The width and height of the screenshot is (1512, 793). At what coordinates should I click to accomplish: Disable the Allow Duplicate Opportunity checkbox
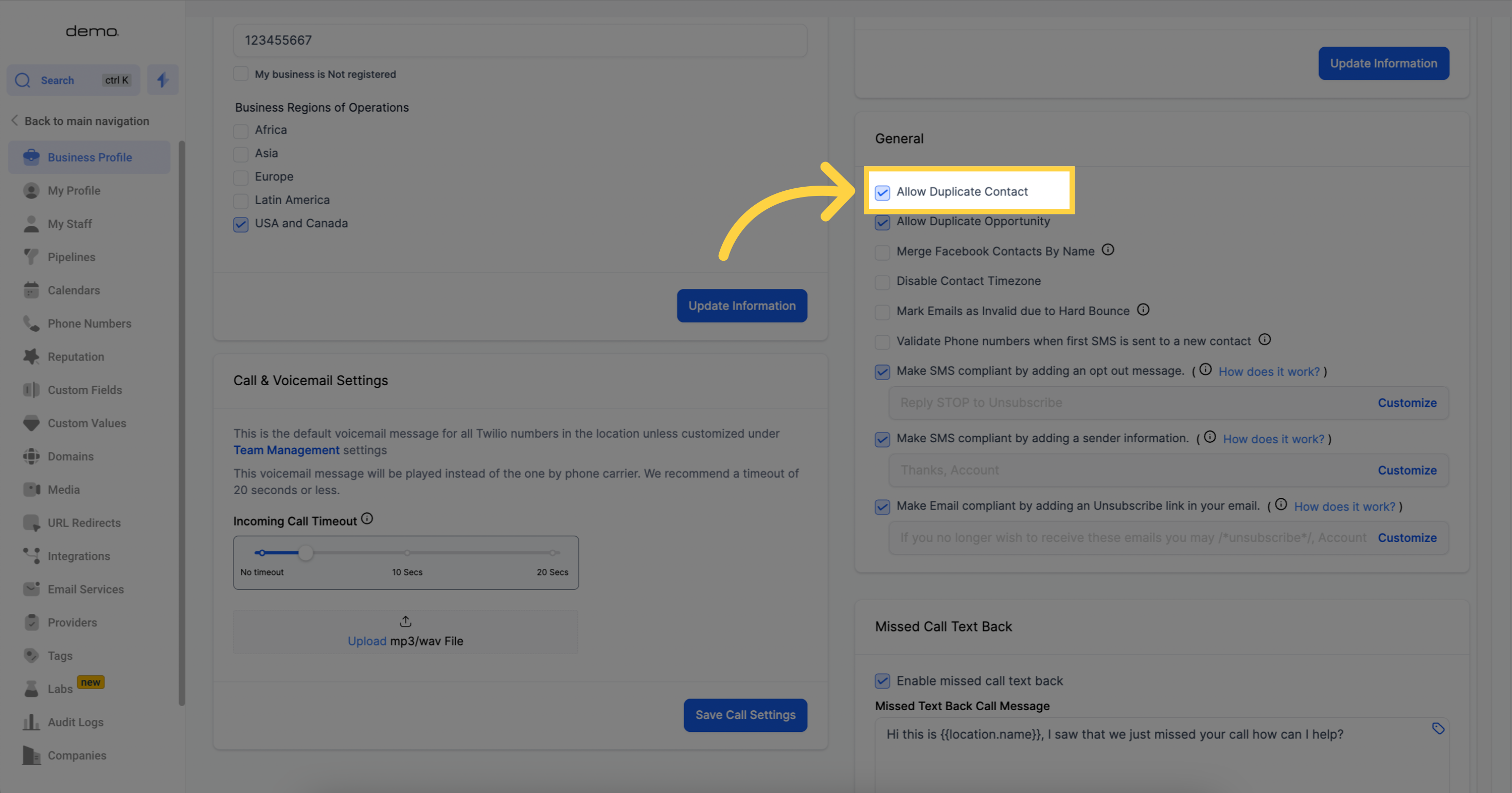pyautogui.click(x=882, y=221)
